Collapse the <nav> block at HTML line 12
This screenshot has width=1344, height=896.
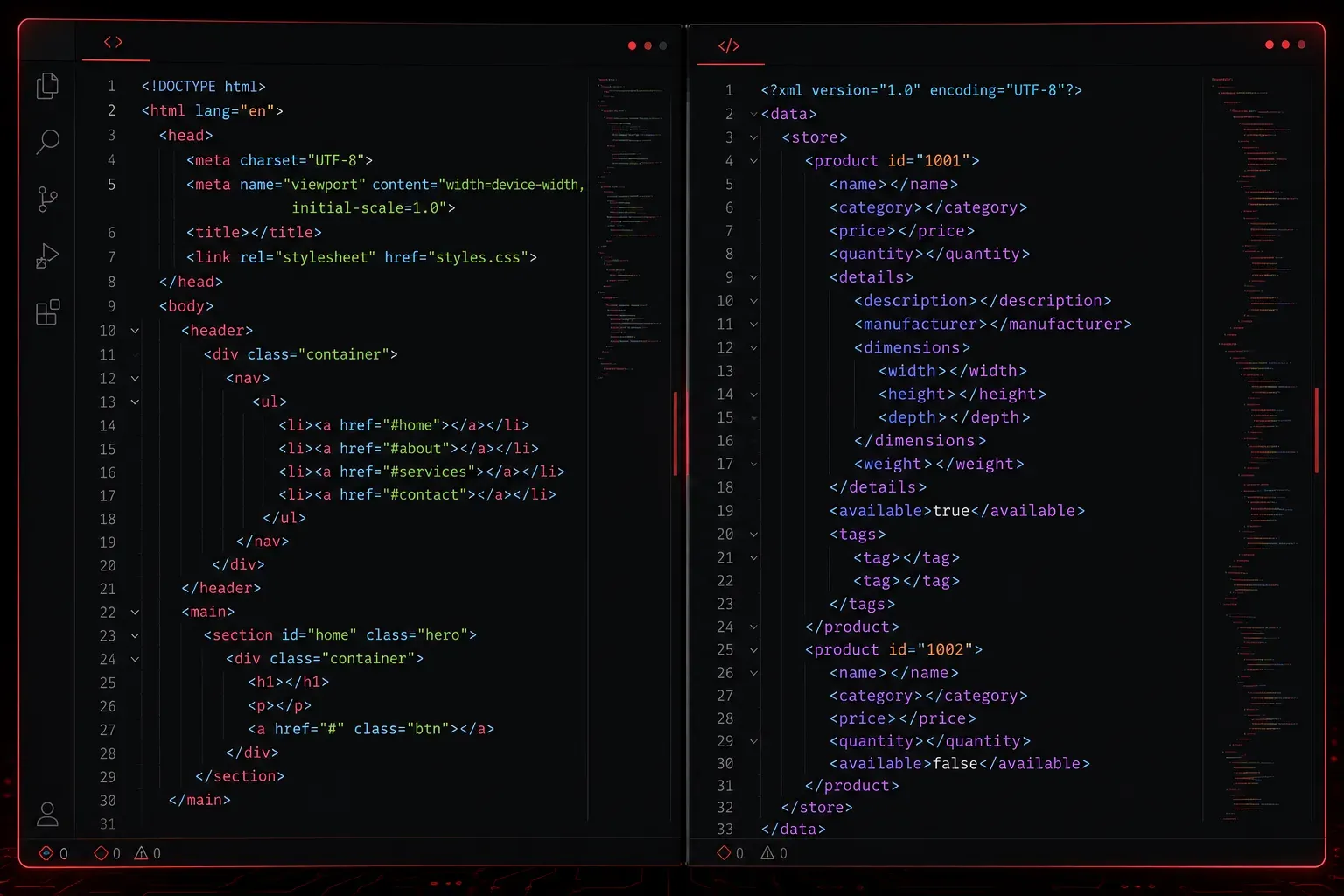coord(135,379)
